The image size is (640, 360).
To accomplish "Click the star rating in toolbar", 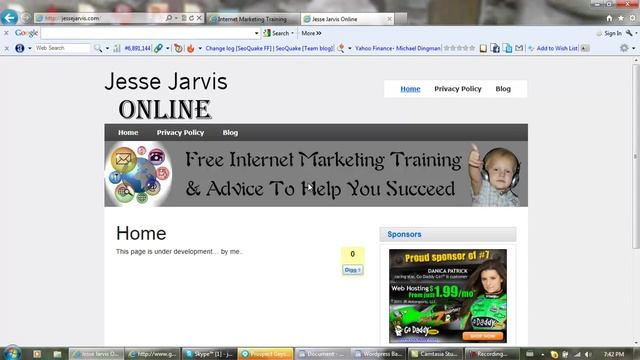I will click(459, 48).
